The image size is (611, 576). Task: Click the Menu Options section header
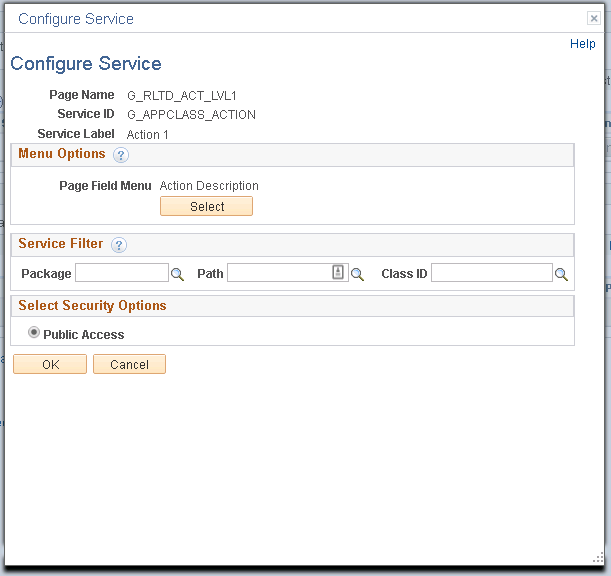click(x=62, y=154)
